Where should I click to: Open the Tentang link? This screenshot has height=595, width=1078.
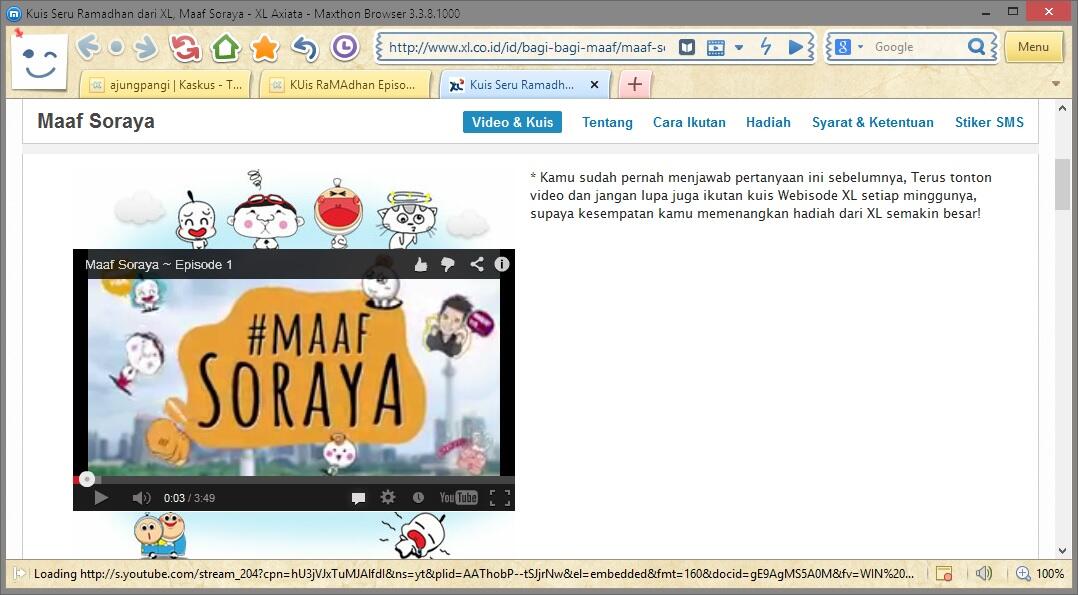(607, 122)
